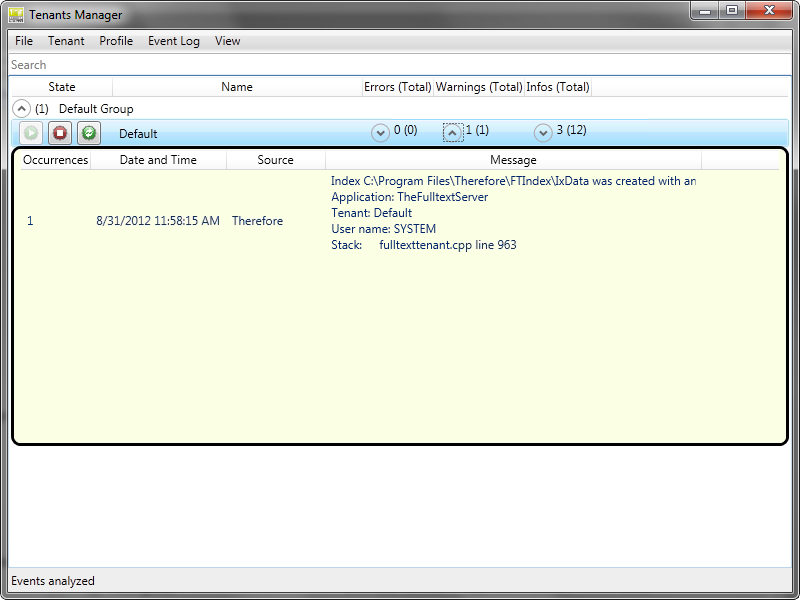The width and height of the screenshot is (800, 600).
Task: Expand the errors section showing 0 (0)
Action: 380,131
